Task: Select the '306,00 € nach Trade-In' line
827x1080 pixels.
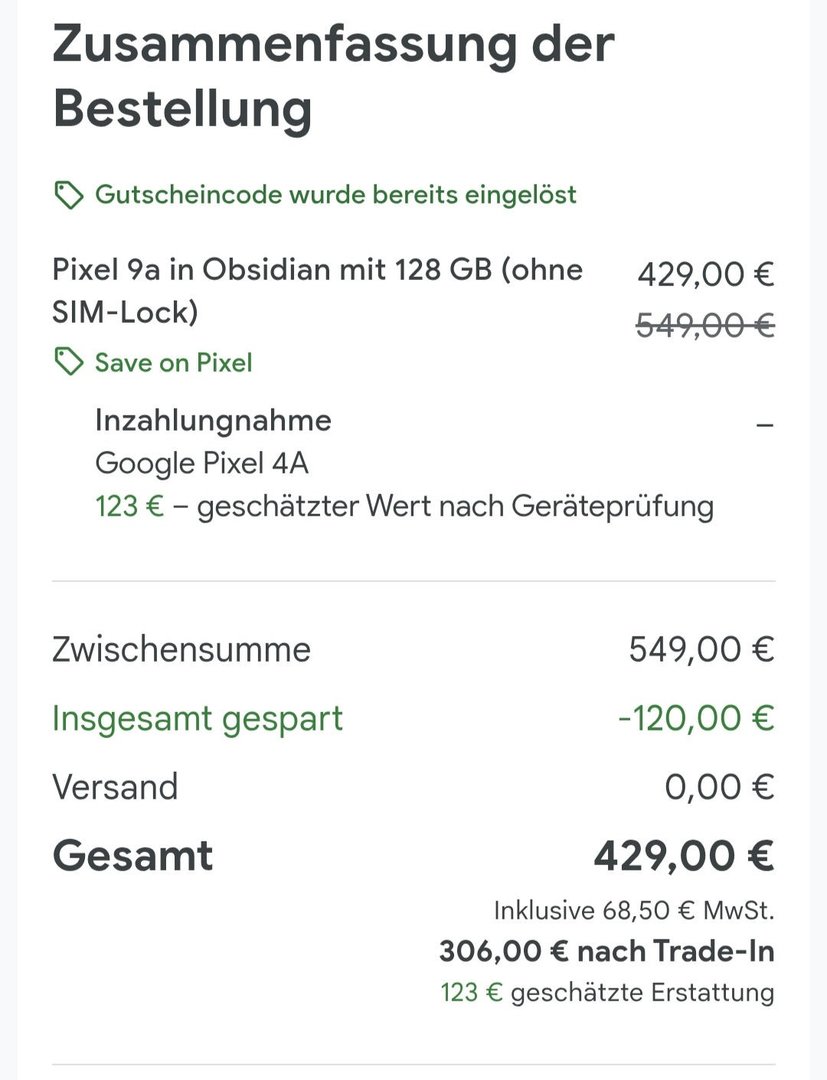Action: 606,951
